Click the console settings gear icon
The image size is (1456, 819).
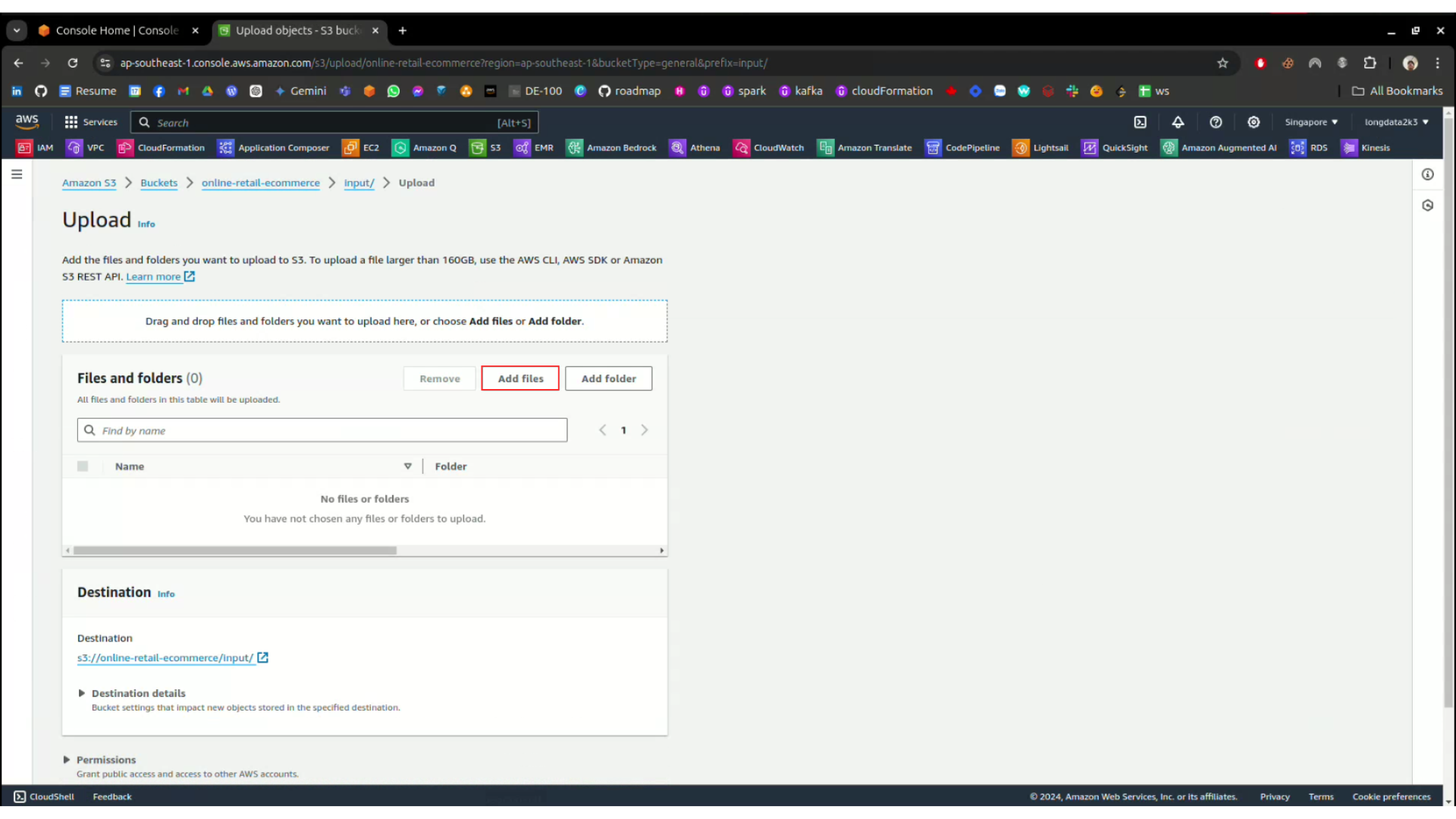tap(1254, 122)
